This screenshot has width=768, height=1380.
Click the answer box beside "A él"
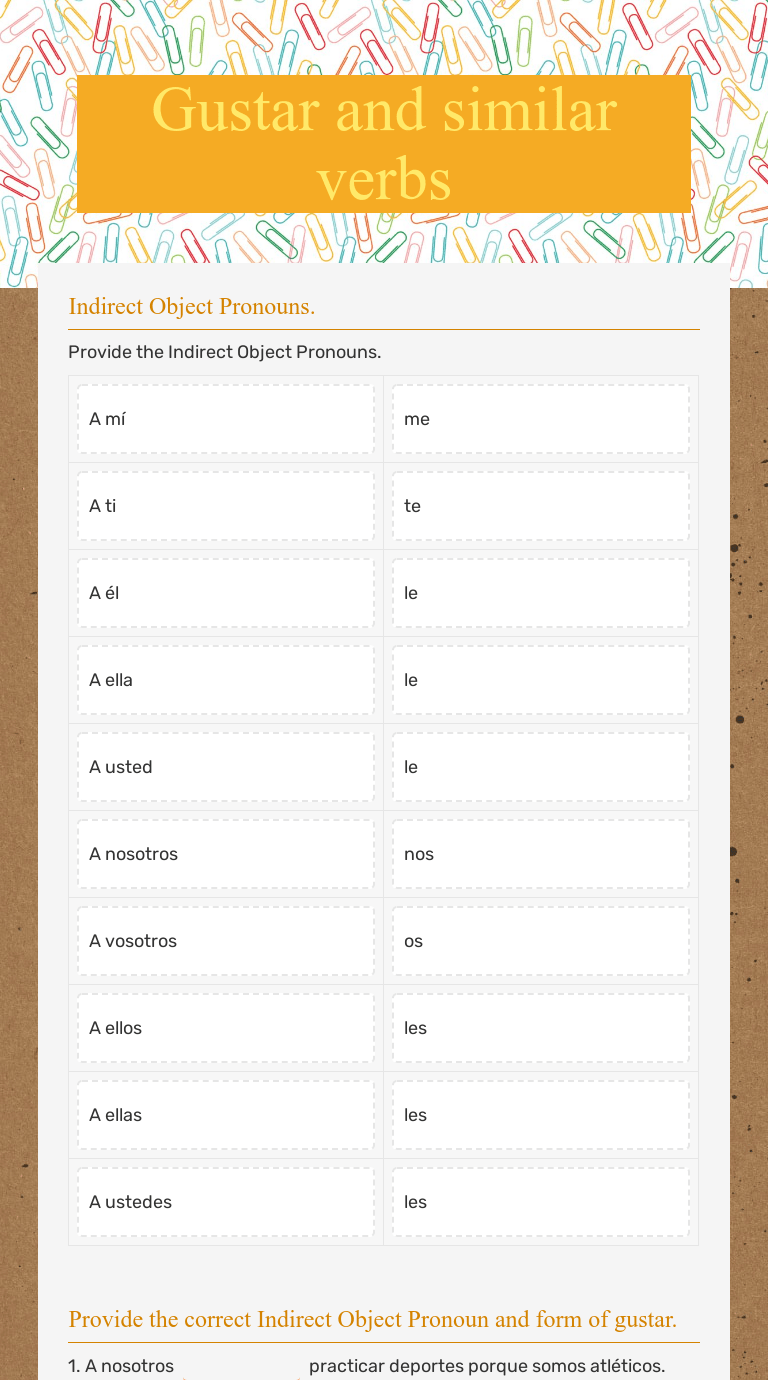pos(540,593)
